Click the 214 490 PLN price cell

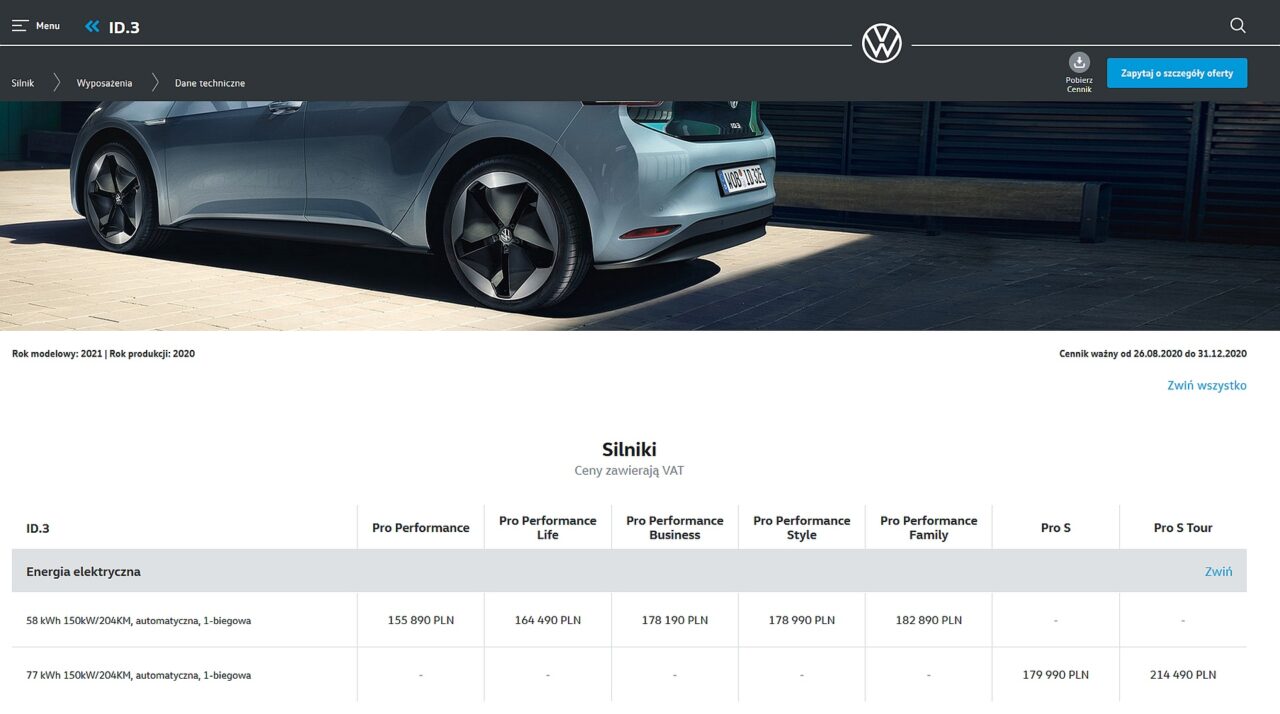[x=1183, y=675]
